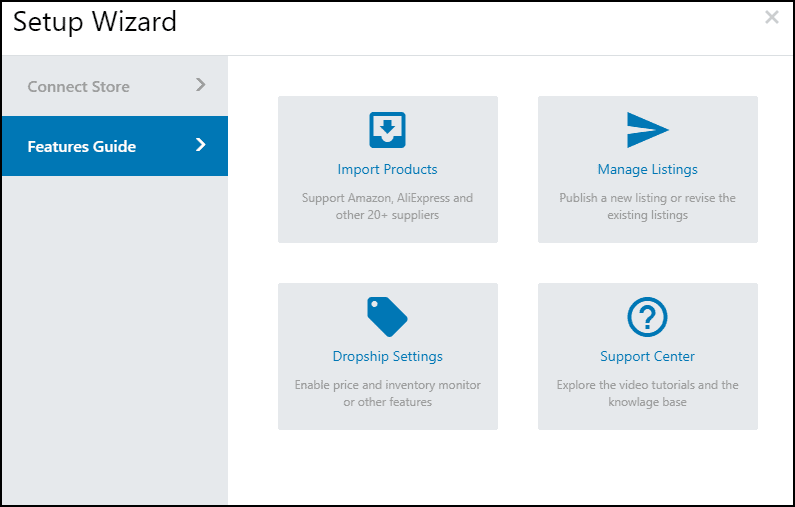The image size is (795, 507).
Task: Close the Setup Wizard with the X
Action: pos(772,17)
